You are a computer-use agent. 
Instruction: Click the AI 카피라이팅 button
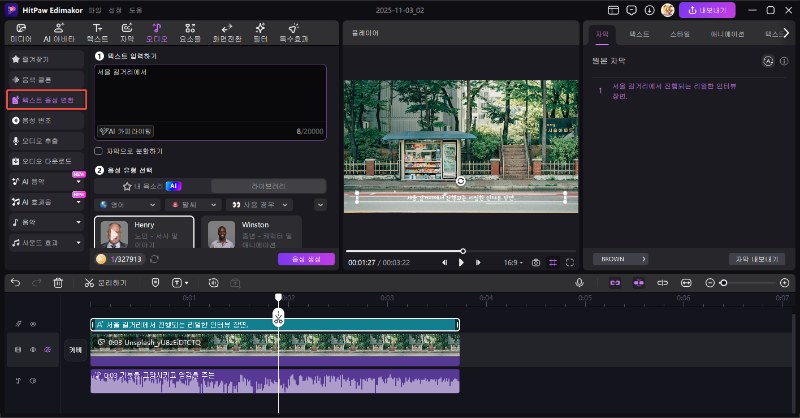point(126,132)
